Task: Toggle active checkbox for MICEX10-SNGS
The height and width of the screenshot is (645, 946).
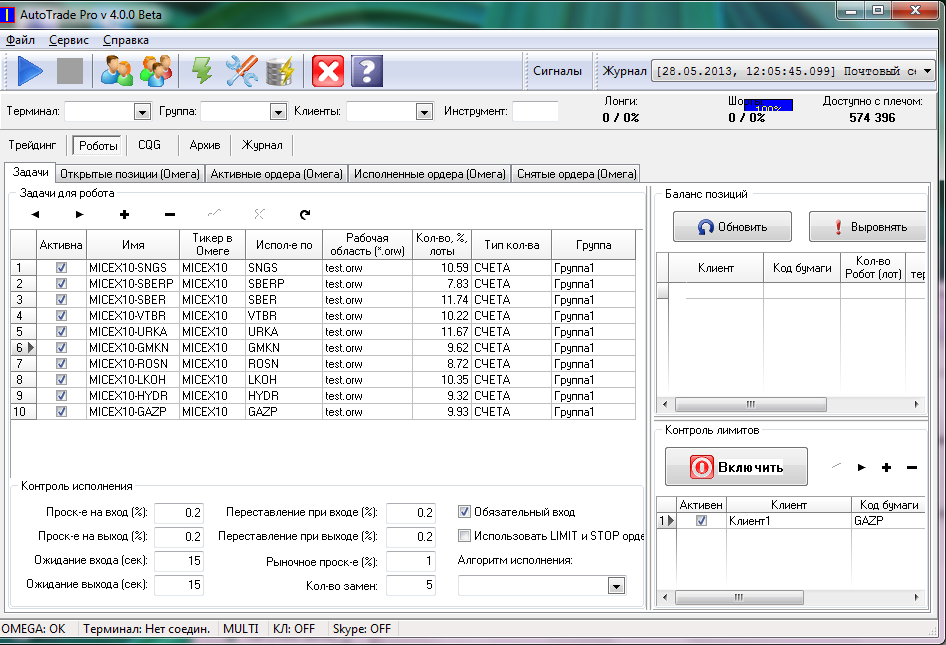Action: (62, 267)
